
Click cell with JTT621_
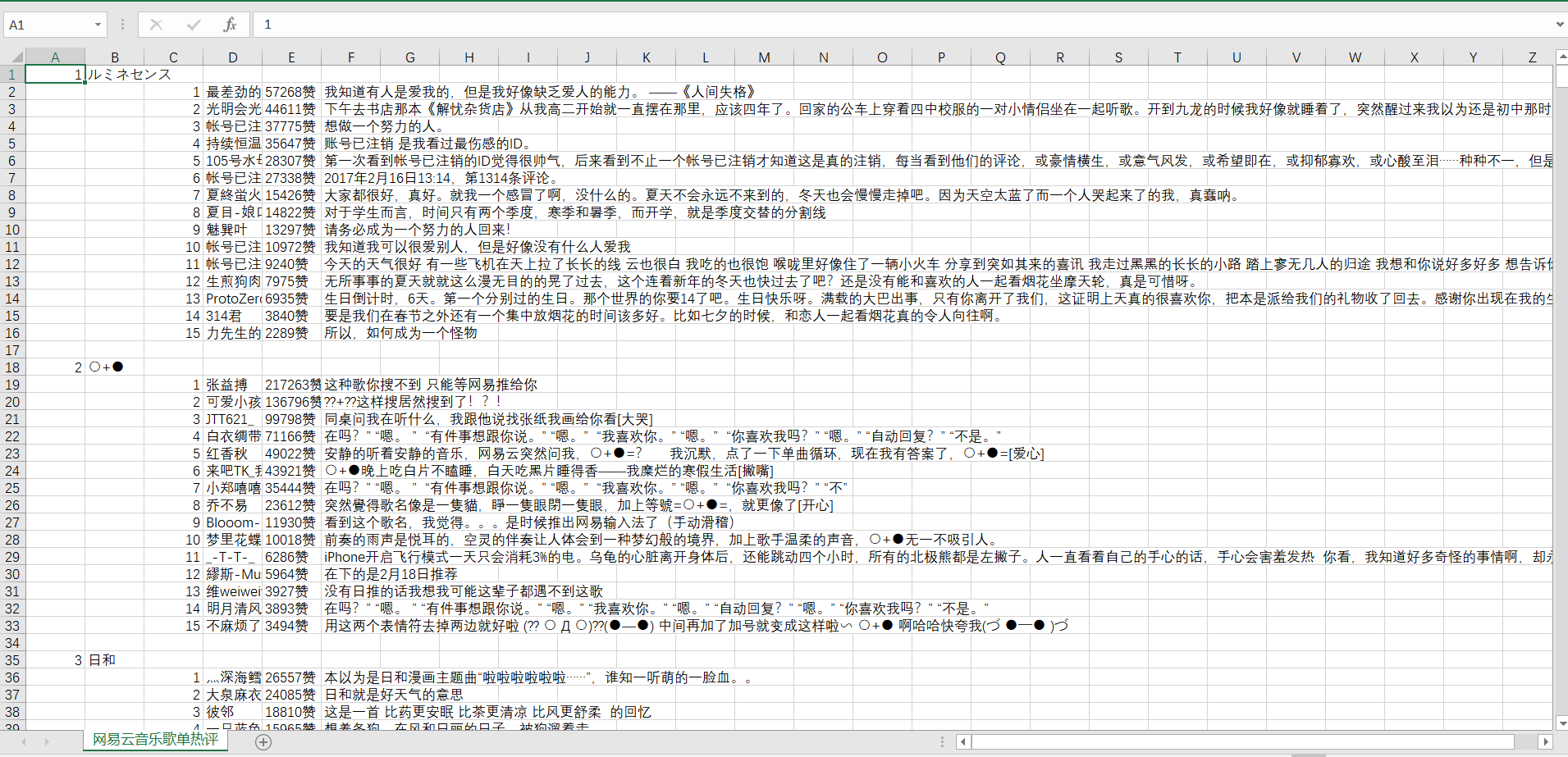[x=233, y=419]
